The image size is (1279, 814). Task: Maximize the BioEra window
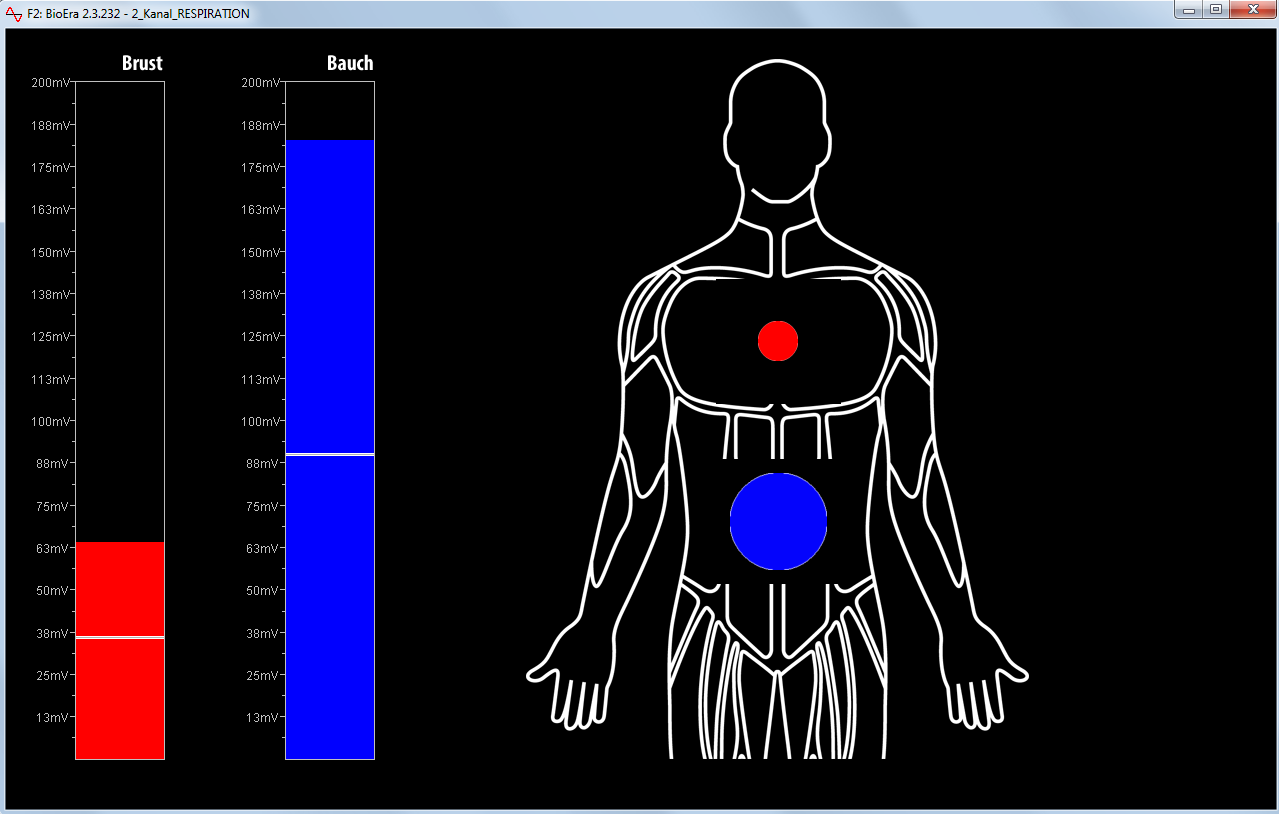tap(1215, 10)
